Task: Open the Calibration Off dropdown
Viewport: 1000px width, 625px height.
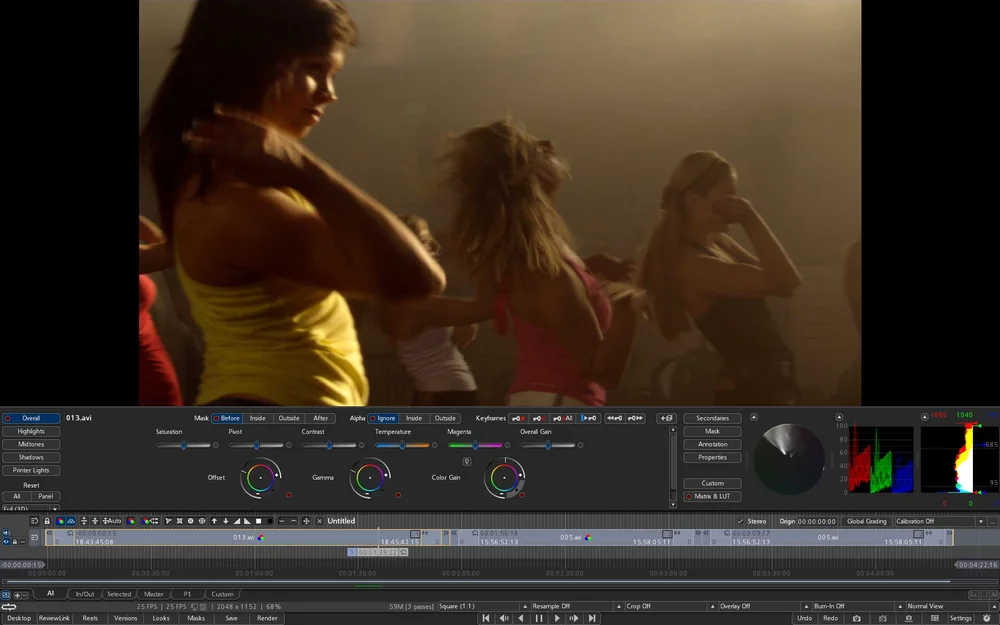Action: 939,521
